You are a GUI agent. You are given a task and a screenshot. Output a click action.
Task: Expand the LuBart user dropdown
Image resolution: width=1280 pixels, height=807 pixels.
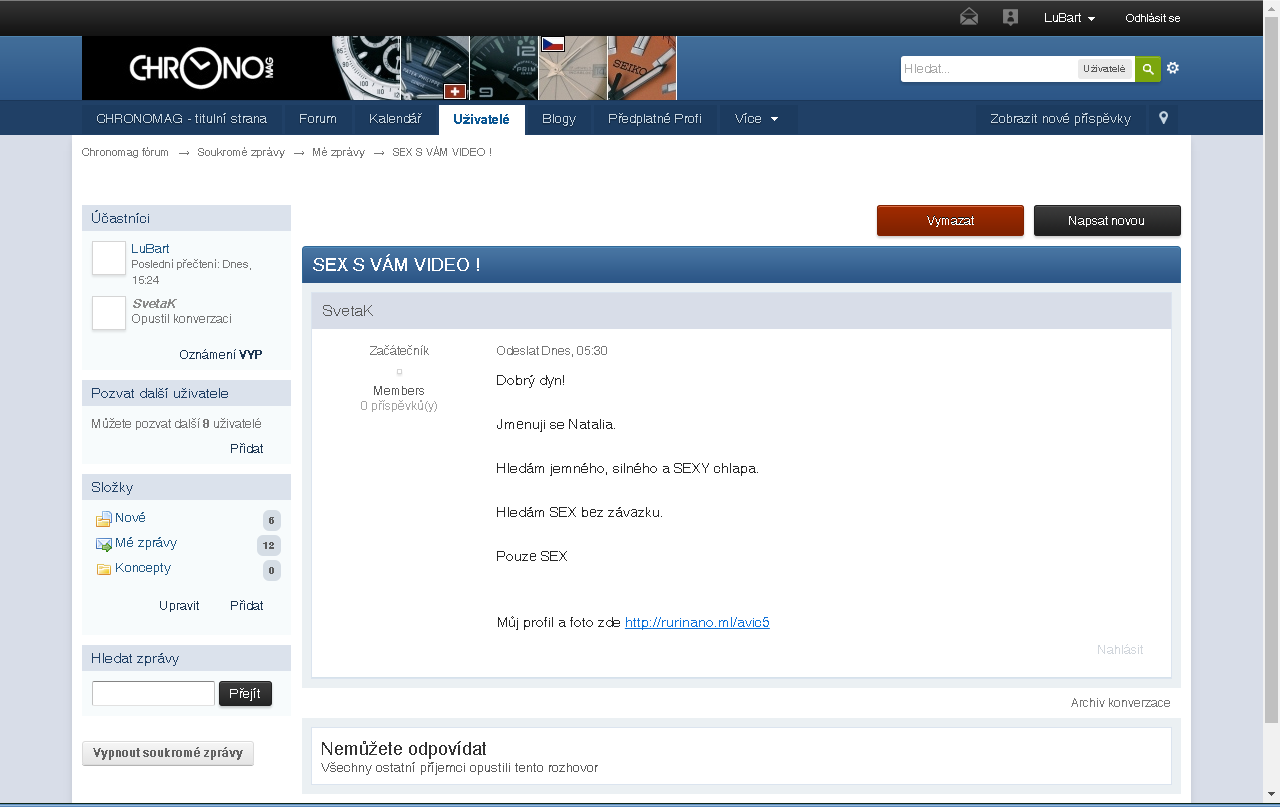1069,18
